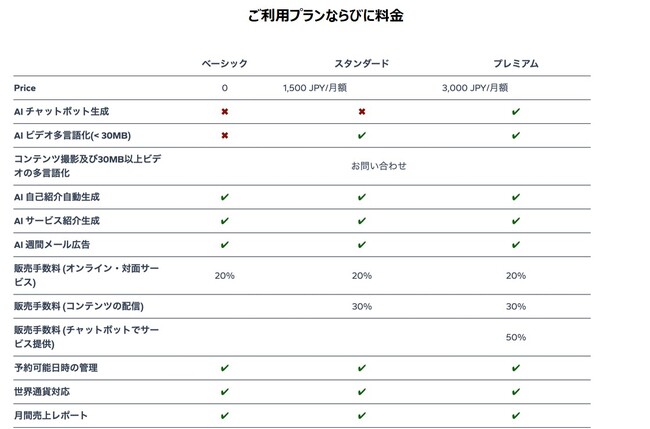Click Basic checkmark for 月間売上レポート
This screenshot has height=429, width=650.
(x=225, y=415)
